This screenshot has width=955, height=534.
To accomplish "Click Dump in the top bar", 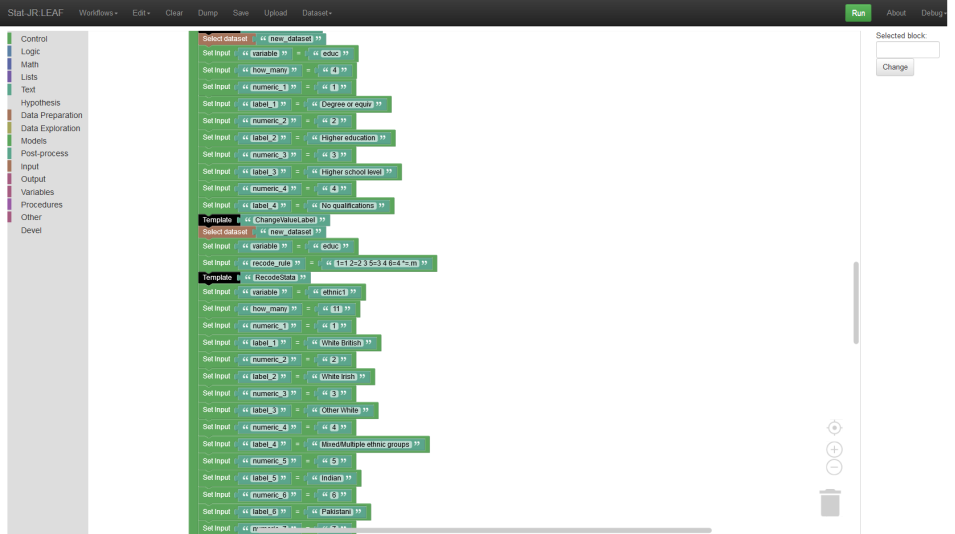I will [208, 13].
